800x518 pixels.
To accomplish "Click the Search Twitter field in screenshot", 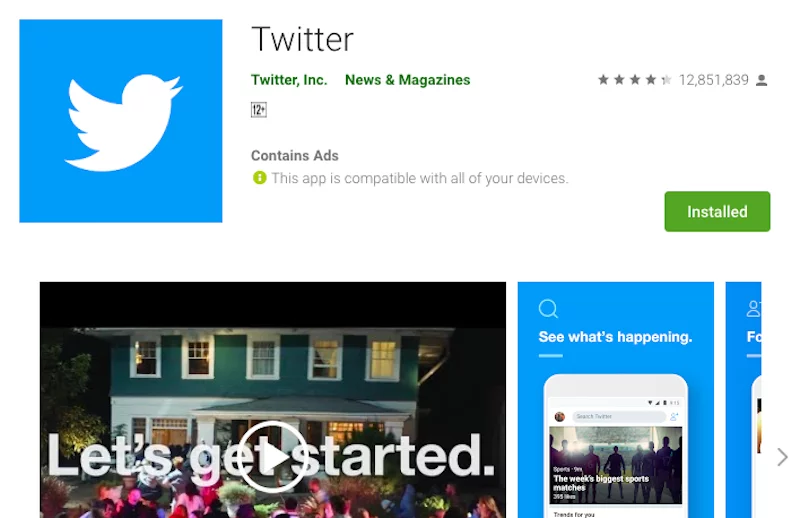I will click(619, 416).
